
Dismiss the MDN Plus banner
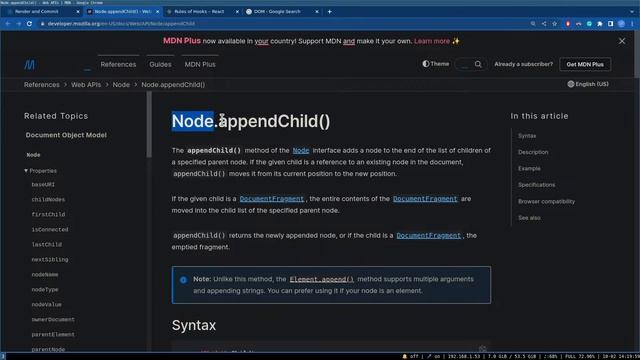pyautogui.click(x=622, y=41)
